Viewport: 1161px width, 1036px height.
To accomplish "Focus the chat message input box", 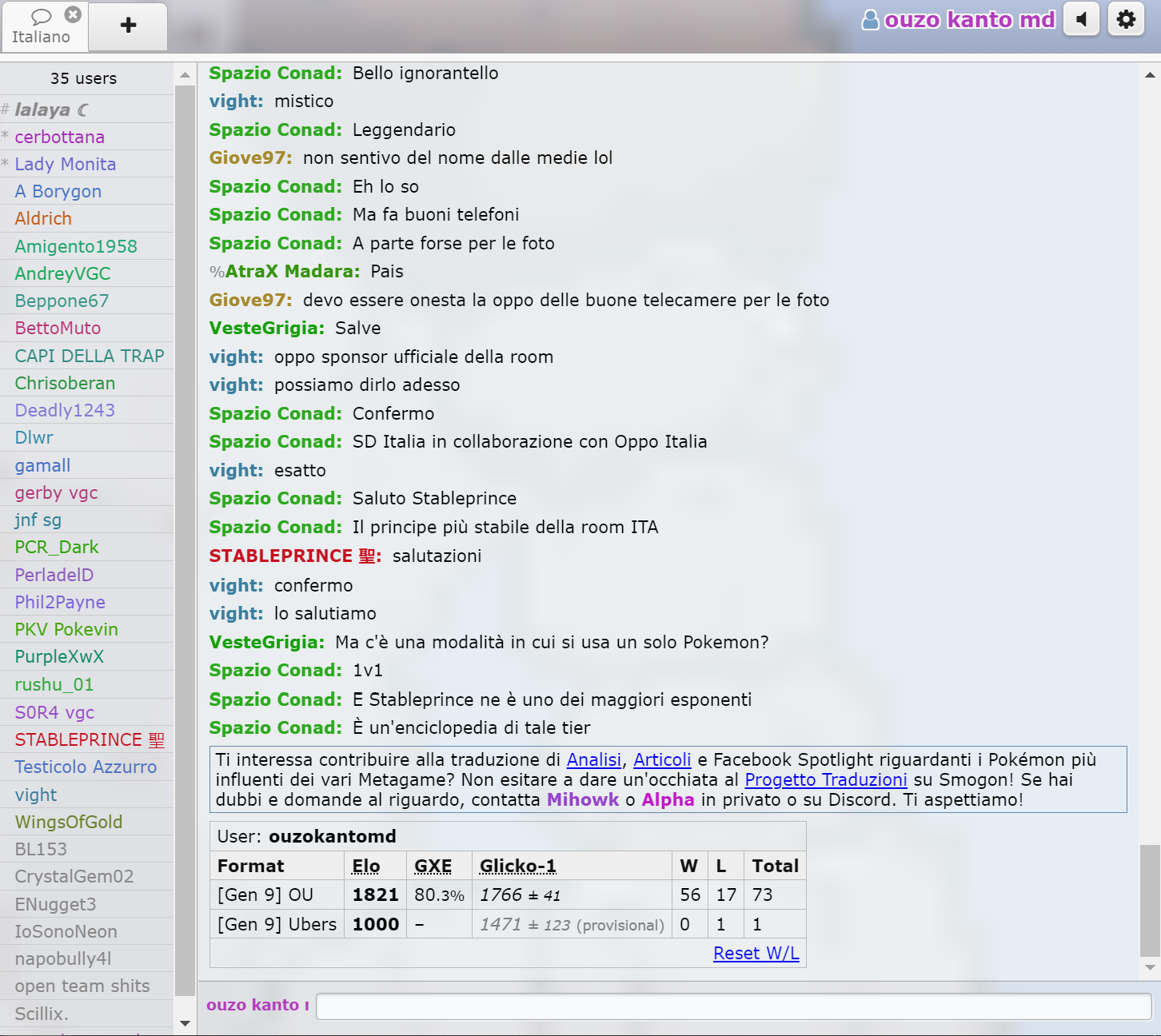I will pos(733,1006).
